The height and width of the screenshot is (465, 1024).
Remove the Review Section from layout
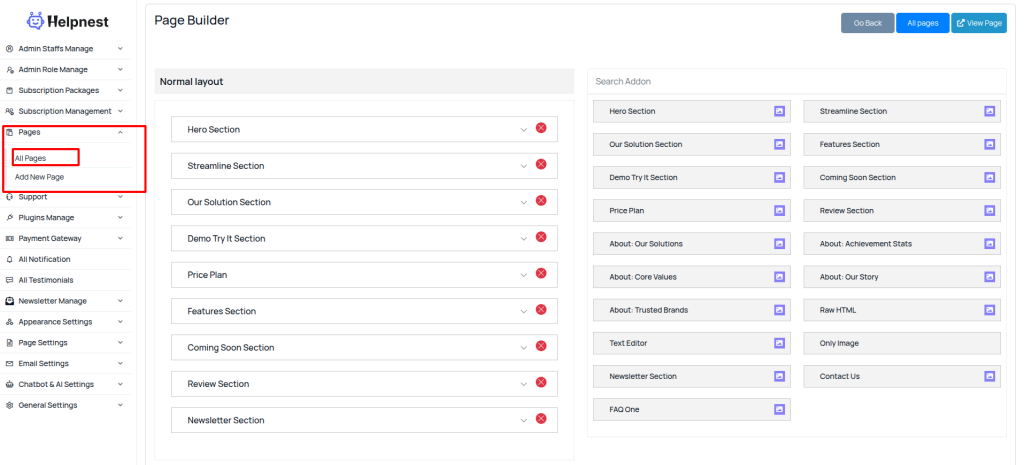pyautogui.click(x=541, y=382)
